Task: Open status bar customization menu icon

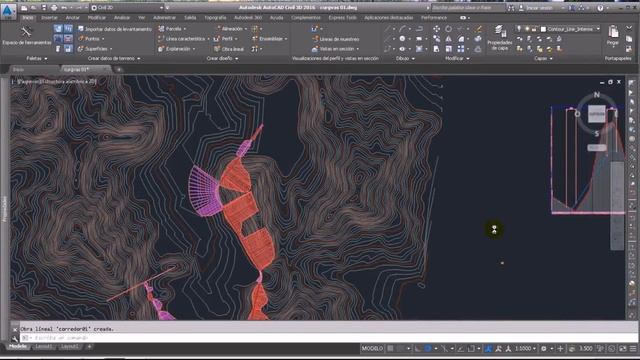Action: pyautogui.click(x=633, y=349)
